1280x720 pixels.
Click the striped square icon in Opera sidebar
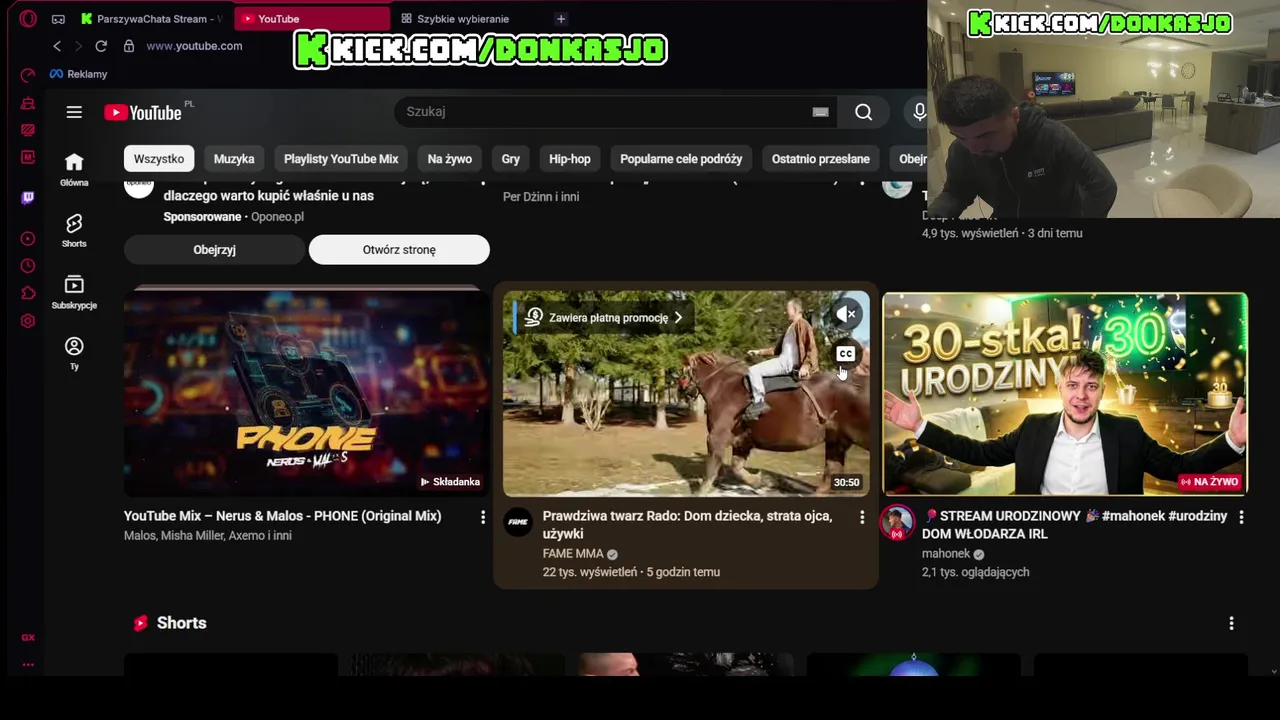(x=28, y=130)
